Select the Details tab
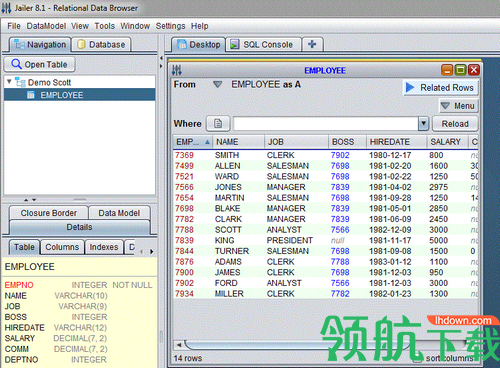This screenshot has width=500, height=368. (x=79, y=227)
